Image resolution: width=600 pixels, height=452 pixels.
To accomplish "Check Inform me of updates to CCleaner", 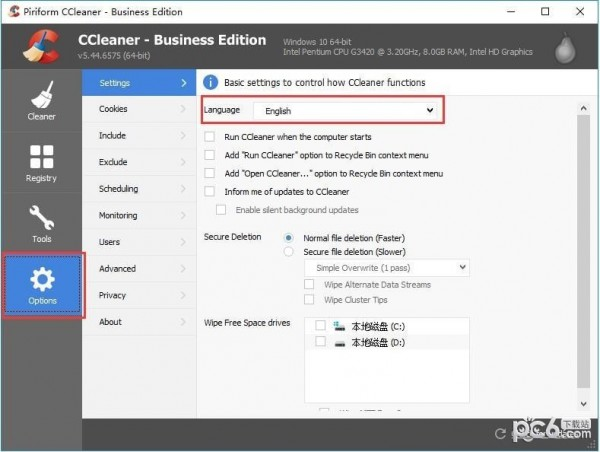I will point(210,191).
